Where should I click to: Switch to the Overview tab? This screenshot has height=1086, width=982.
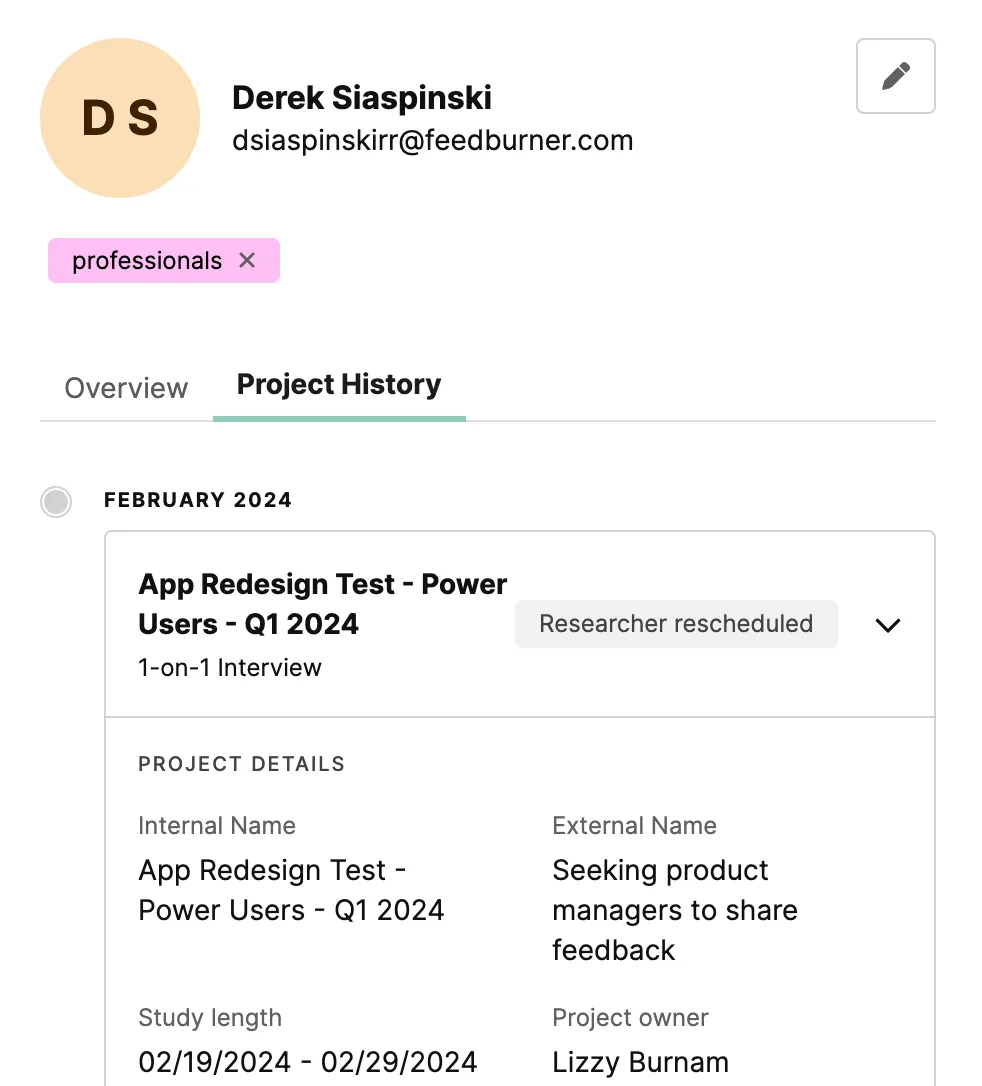click(126, 388)
